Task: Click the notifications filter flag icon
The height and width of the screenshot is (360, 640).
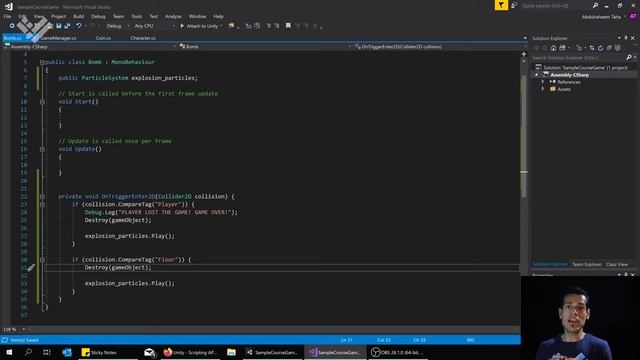Action: pos(501,5)
